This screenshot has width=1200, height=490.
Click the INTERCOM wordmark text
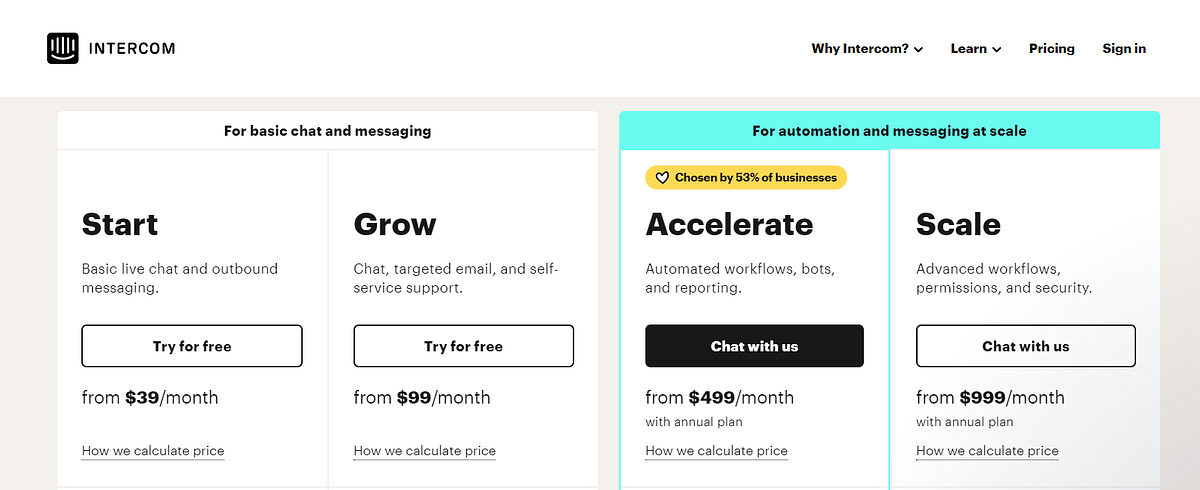133,48
